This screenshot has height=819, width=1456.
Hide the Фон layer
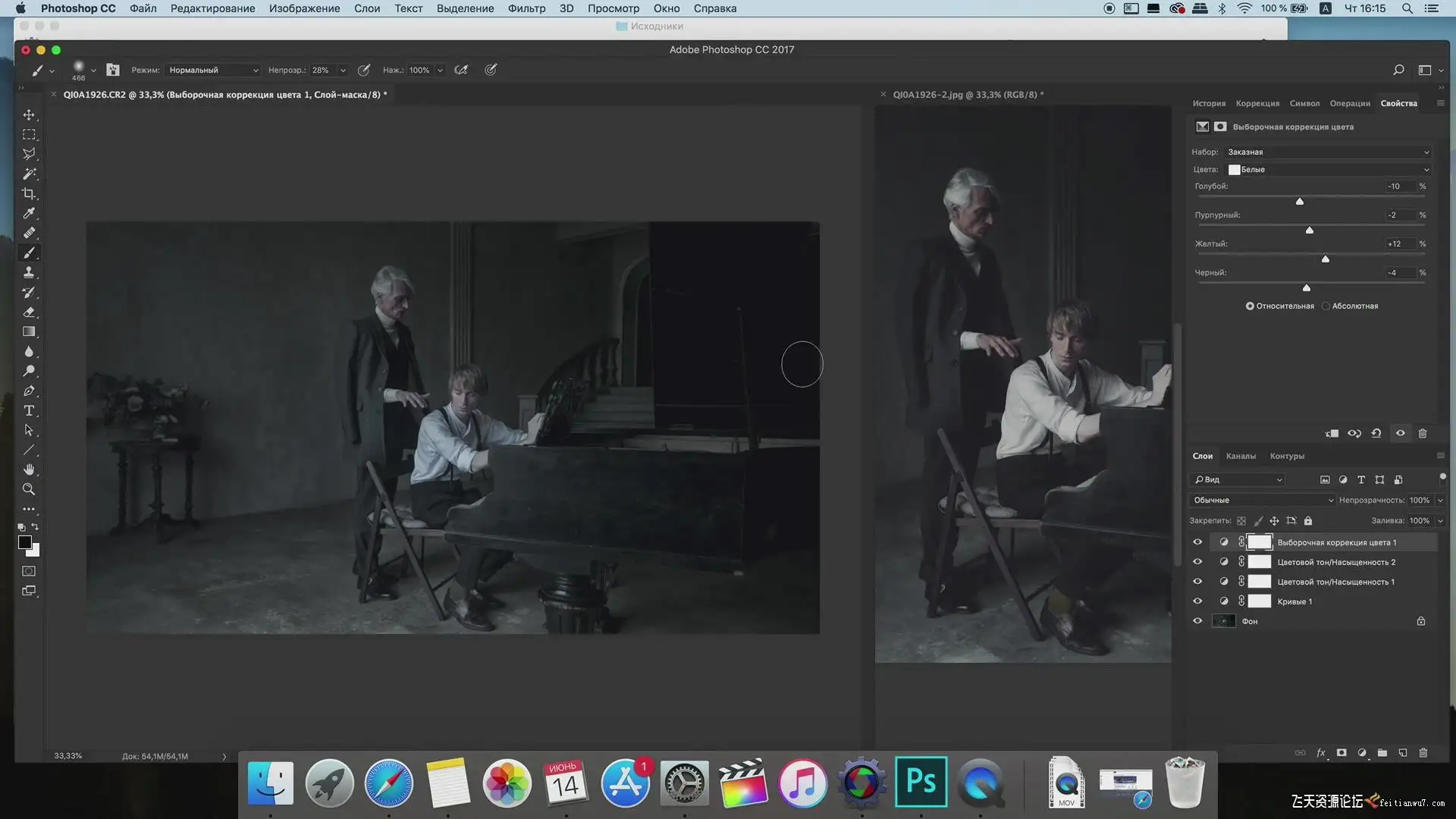point(1197,621)
